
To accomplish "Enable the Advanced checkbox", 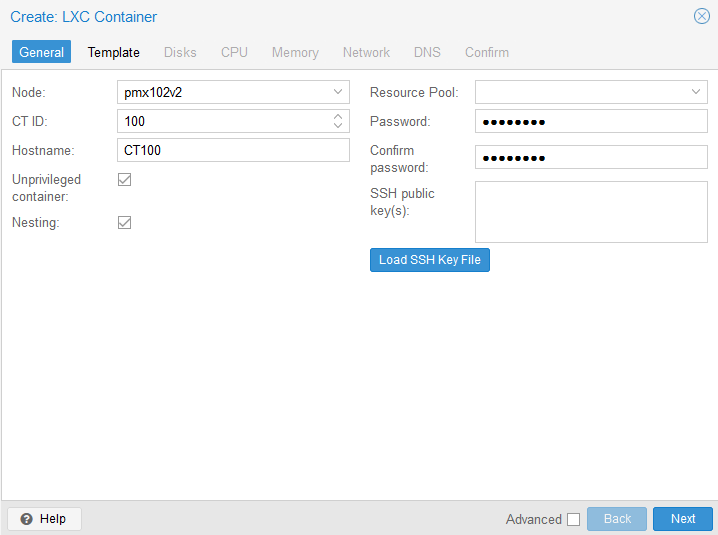I will click(573, 519).
